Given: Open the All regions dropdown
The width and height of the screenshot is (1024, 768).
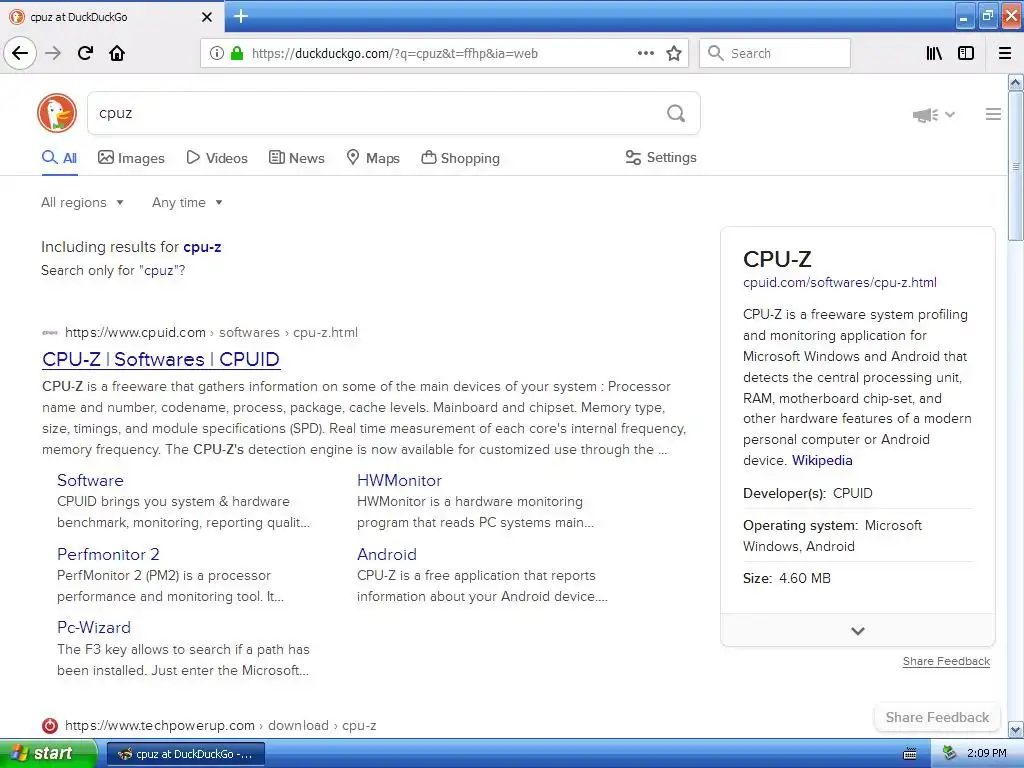Looking at the screenshot, I should click(x=82, y=202).
